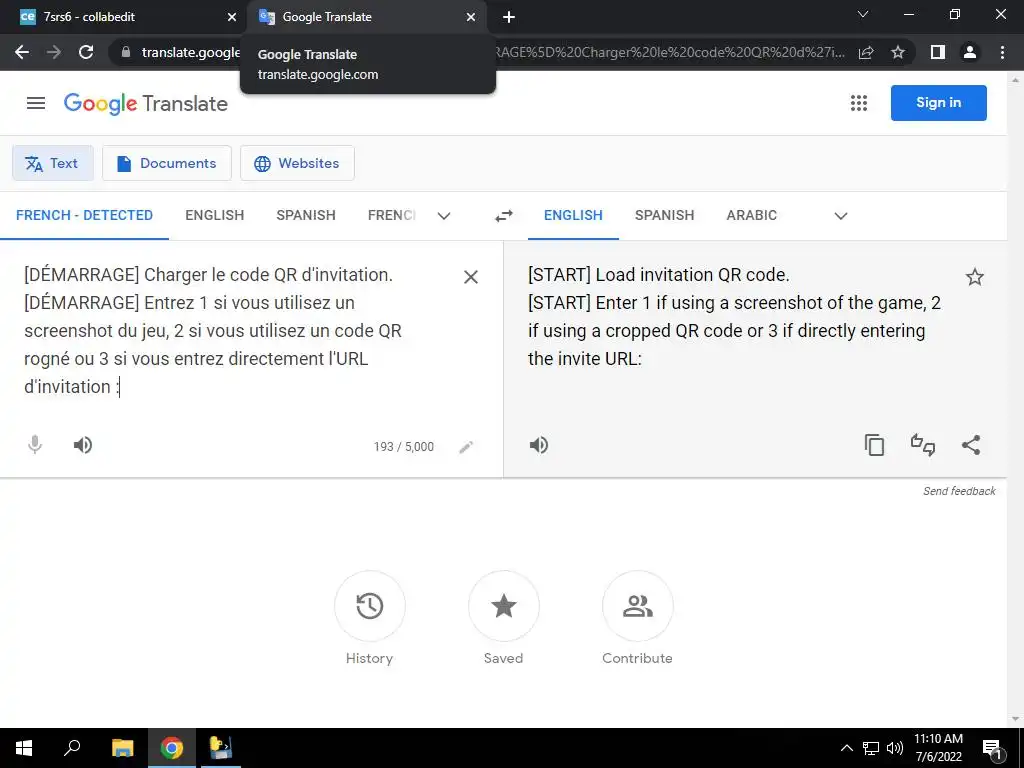Select French as source language

point(391,216)
